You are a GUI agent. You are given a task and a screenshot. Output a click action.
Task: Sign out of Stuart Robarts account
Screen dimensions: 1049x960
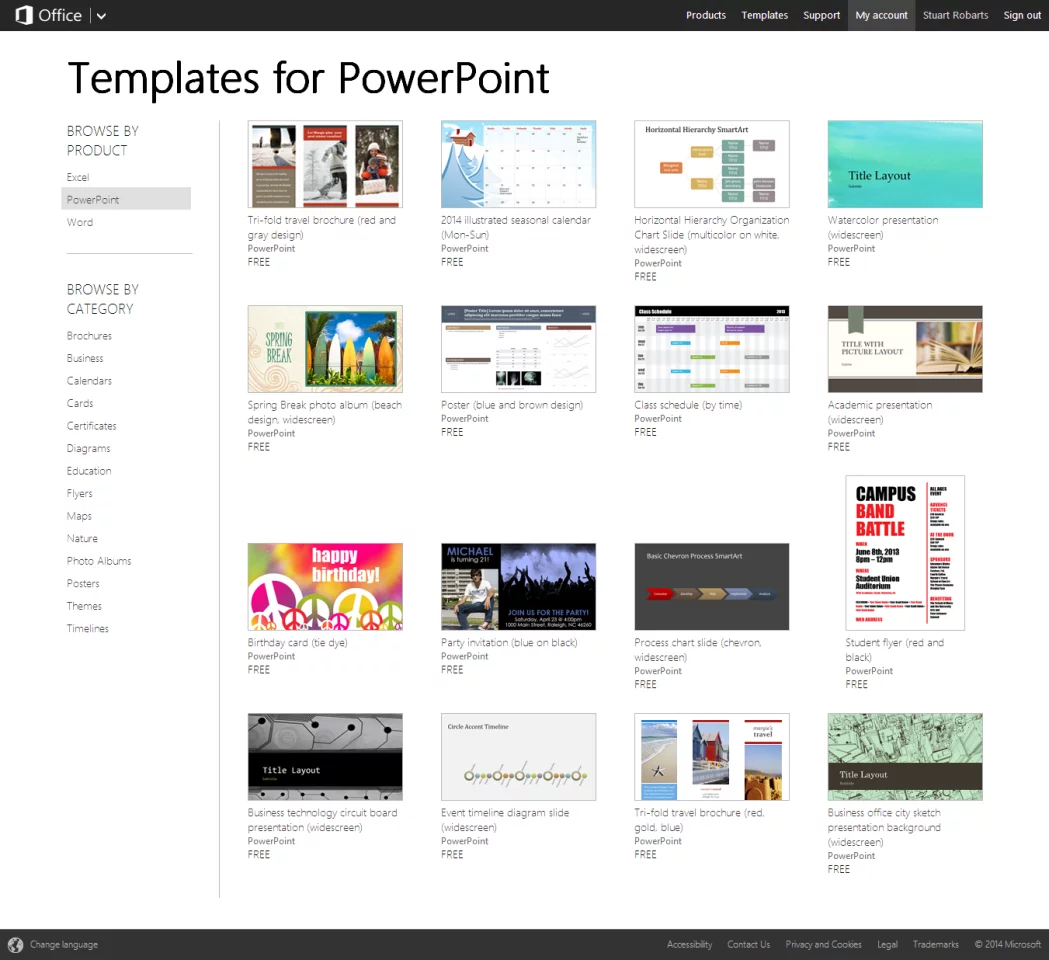[x=1021, y=15]
